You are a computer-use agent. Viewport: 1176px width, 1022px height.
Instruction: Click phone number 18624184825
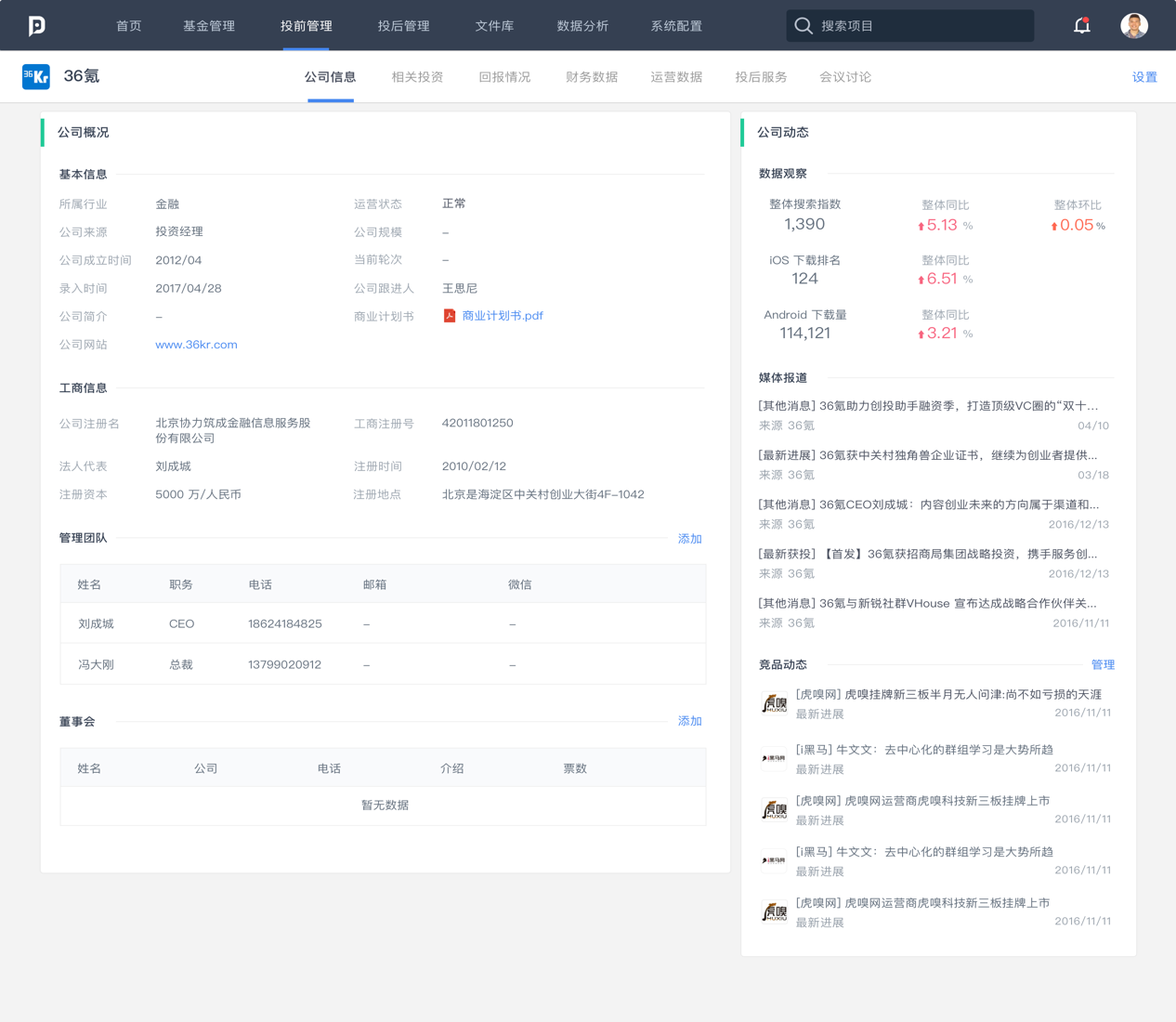pyautogui.click(x=285, y=624)
